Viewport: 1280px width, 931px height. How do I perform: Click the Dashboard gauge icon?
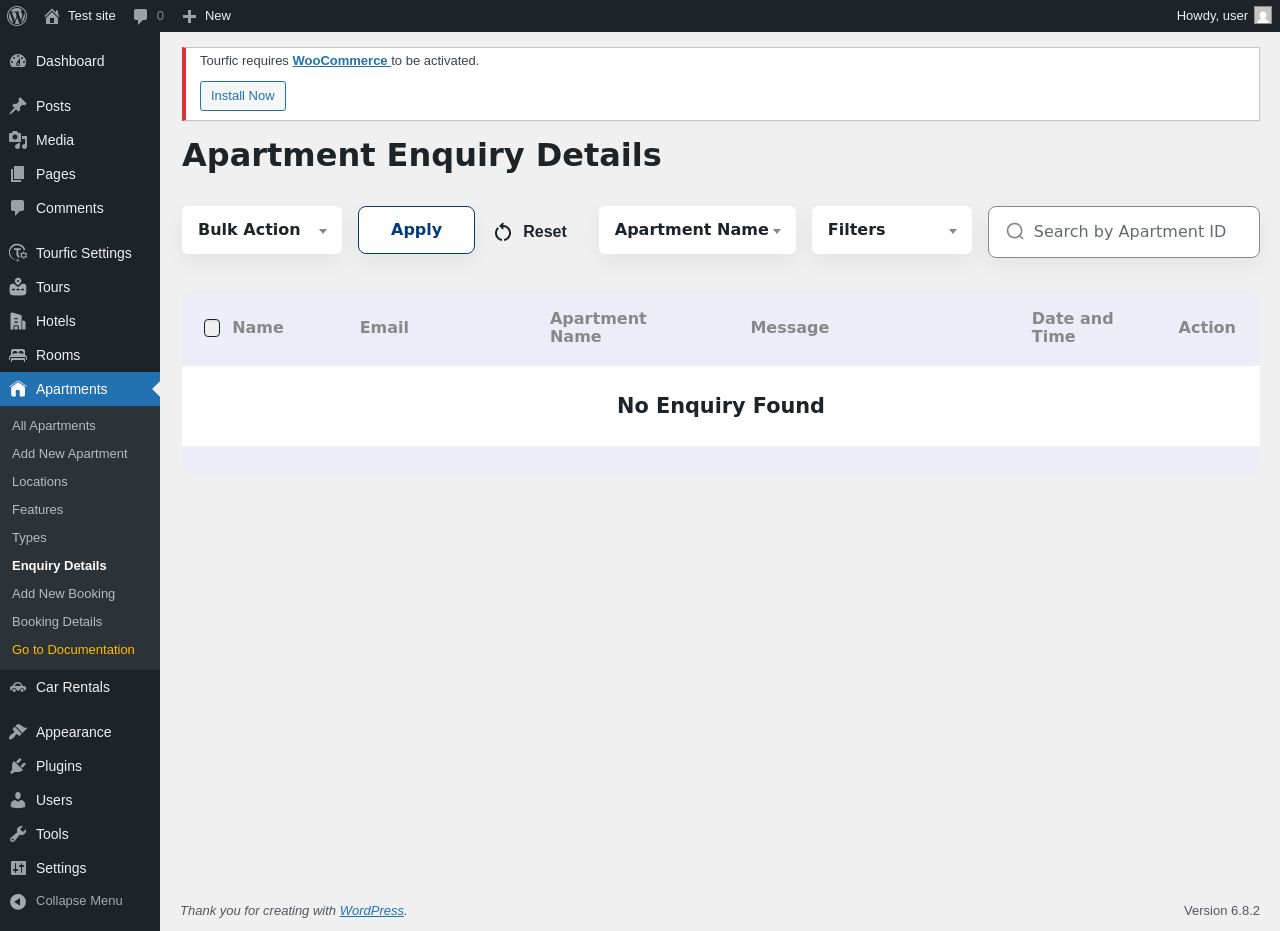tap(18, 61)
